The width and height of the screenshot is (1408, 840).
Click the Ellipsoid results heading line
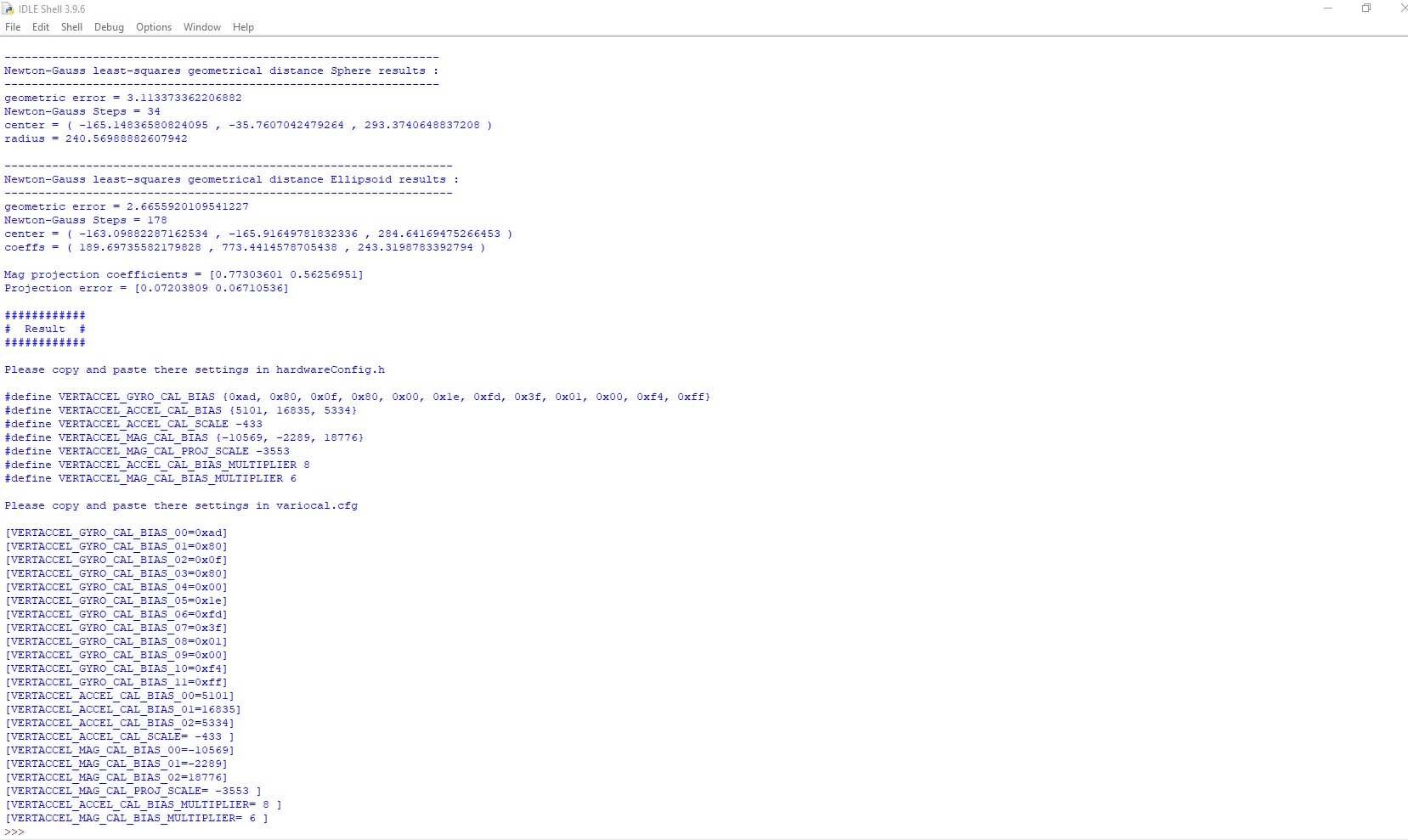click(x=232, y=179)
